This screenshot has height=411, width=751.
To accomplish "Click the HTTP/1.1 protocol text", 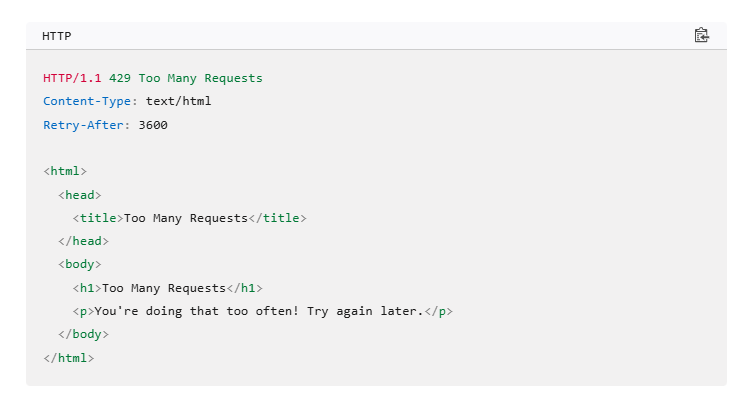I will (72, 78).
